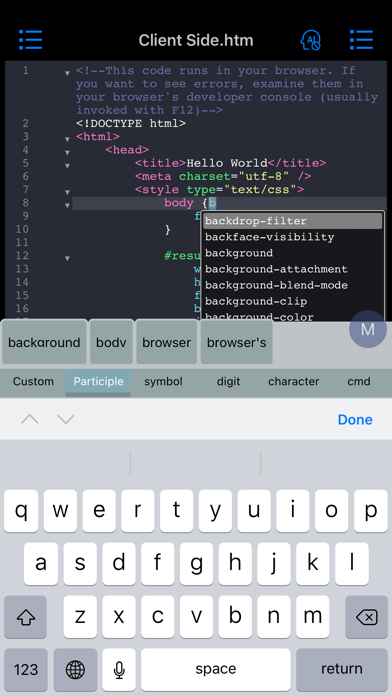
Task: Insert the browser's suggestion word
Action: click(237, 342)
